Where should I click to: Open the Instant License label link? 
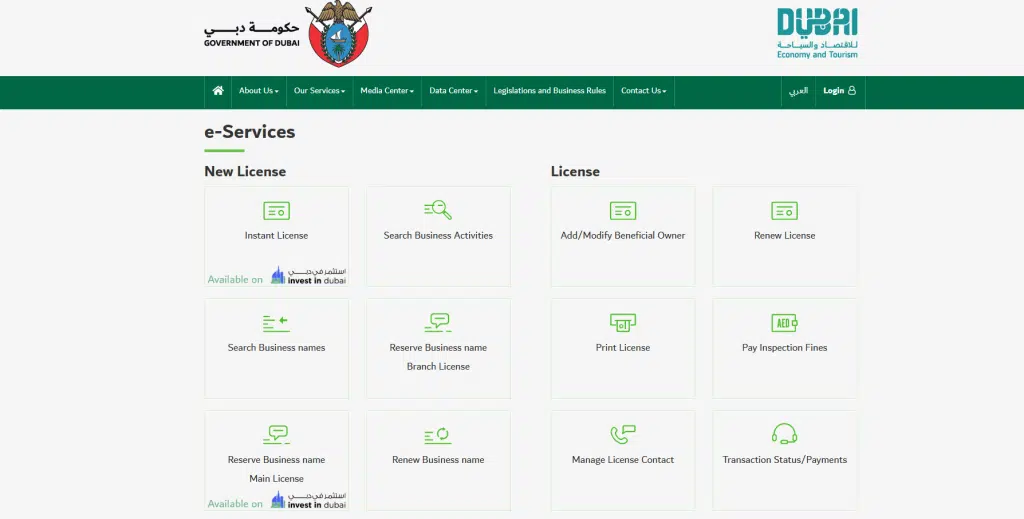(x=276, y=236)
